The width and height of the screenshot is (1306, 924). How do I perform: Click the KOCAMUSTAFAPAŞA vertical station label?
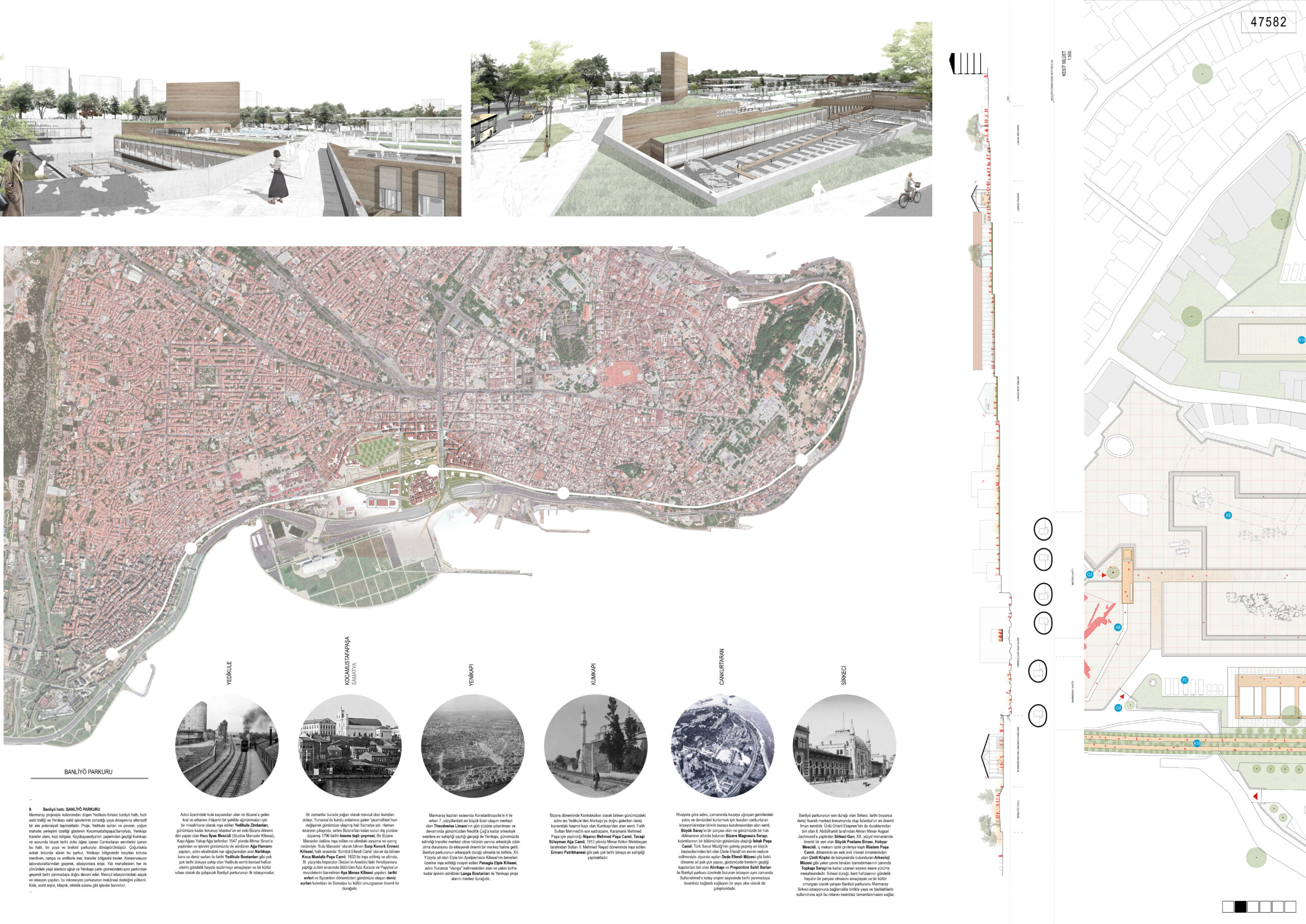[347, 661]
